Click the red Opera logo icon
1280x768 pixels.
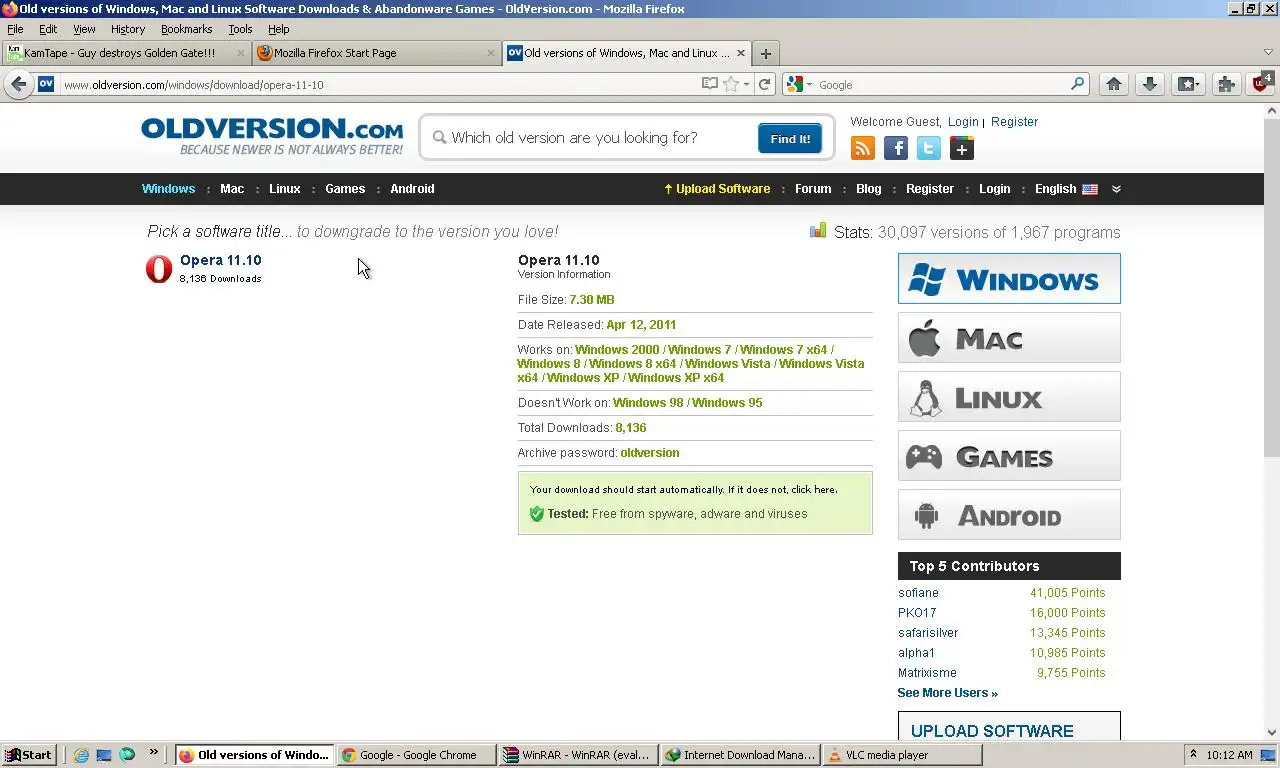point(159,269)
